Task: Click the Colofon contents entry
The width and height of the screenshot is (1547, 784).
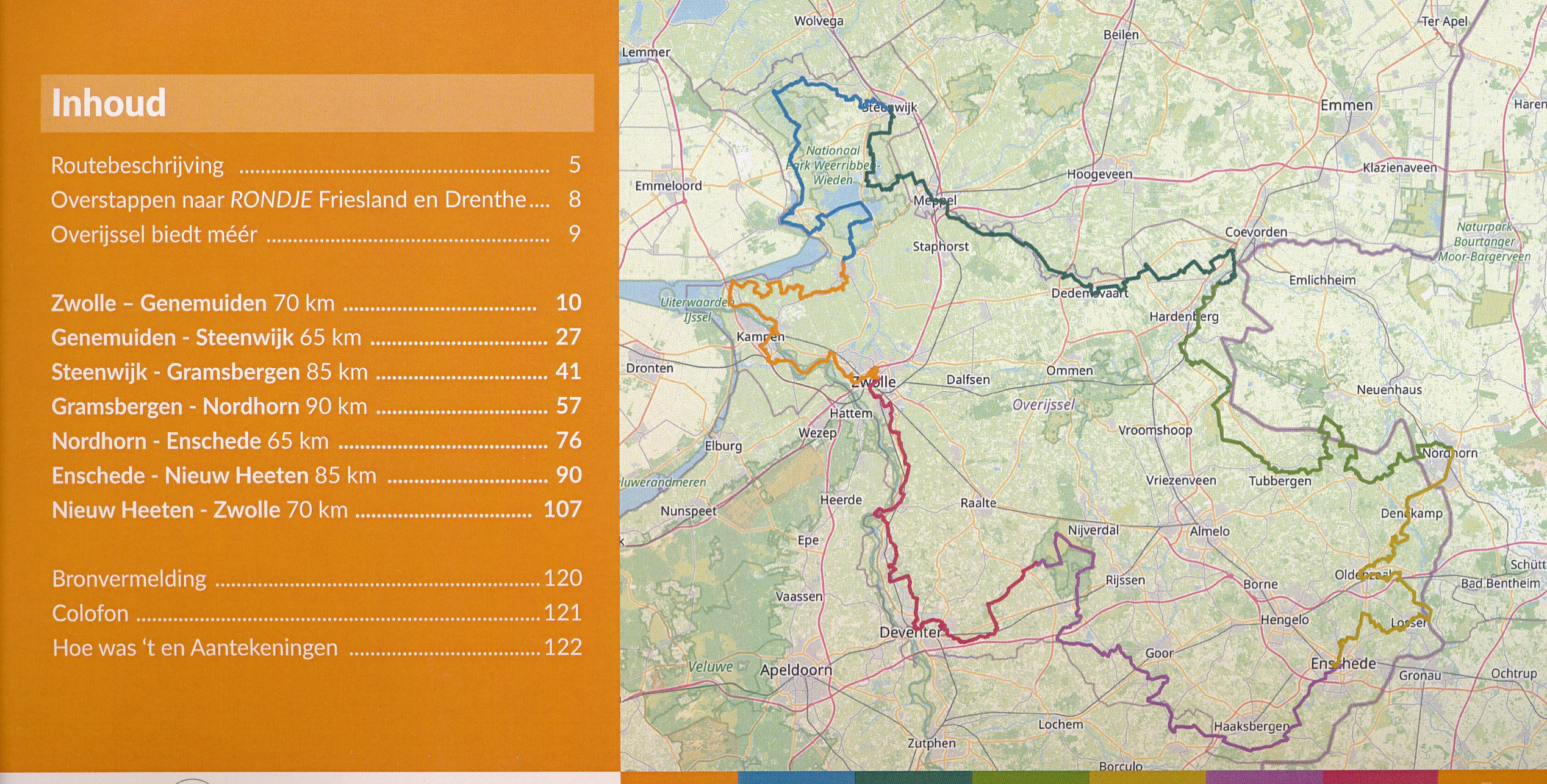Action: [x=90, y=613]
